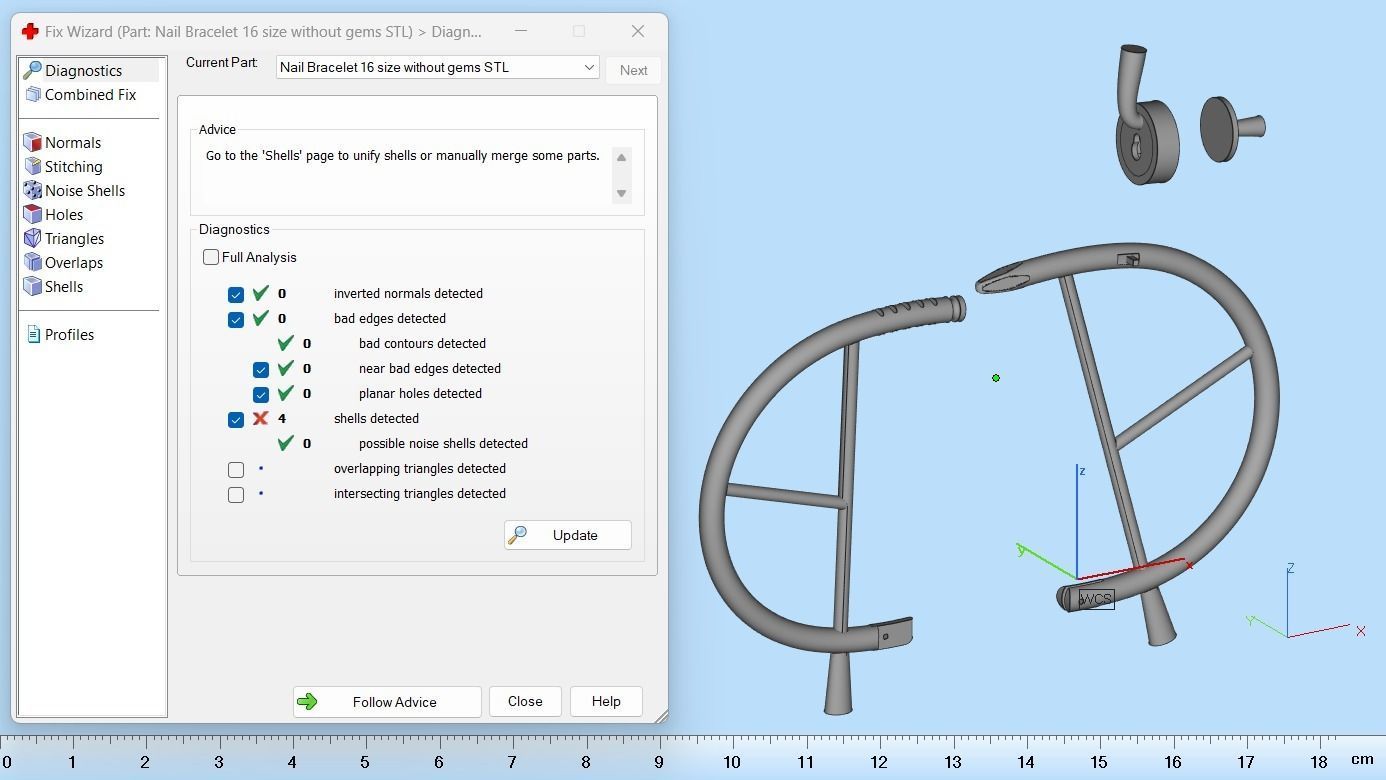
Task: Click the green center point marker in viewport
Action: click(996, 378)
